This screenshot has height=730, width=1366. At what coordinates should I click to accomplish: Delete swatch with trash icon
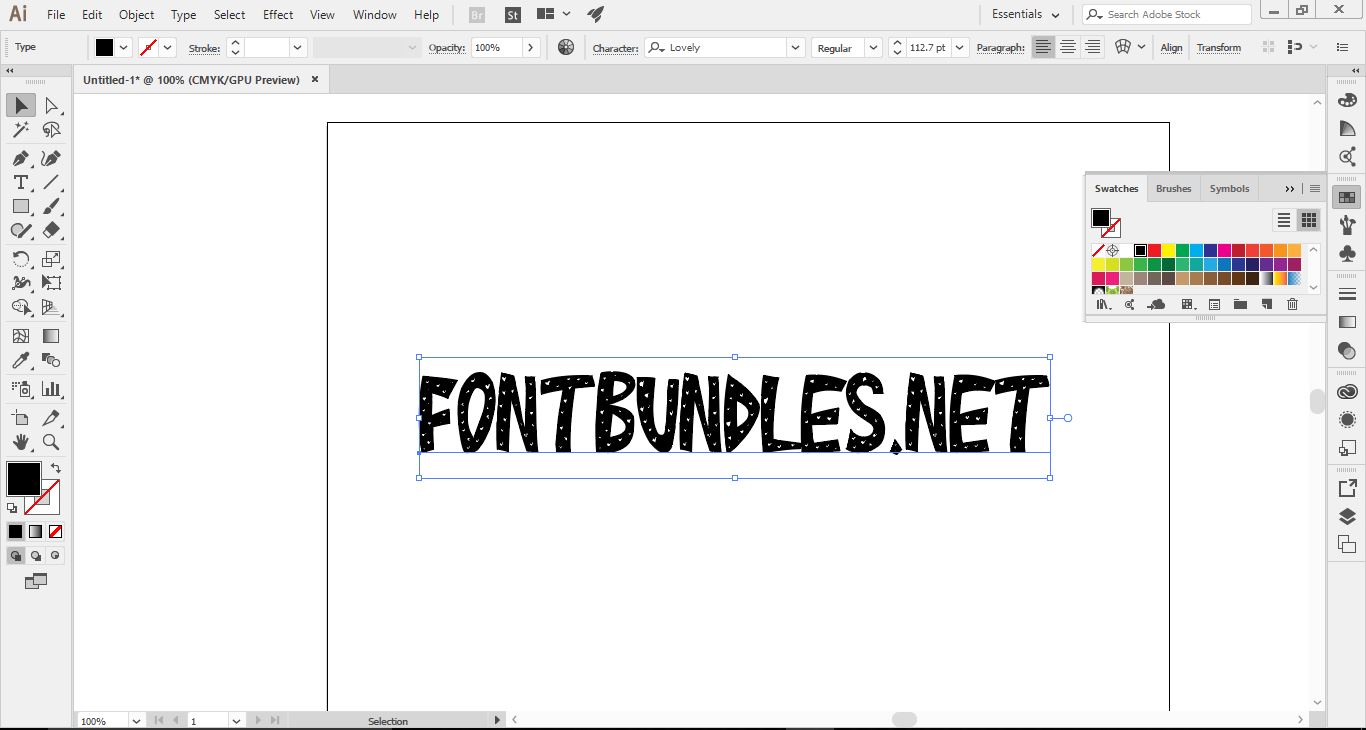(x=1292, y=304)
